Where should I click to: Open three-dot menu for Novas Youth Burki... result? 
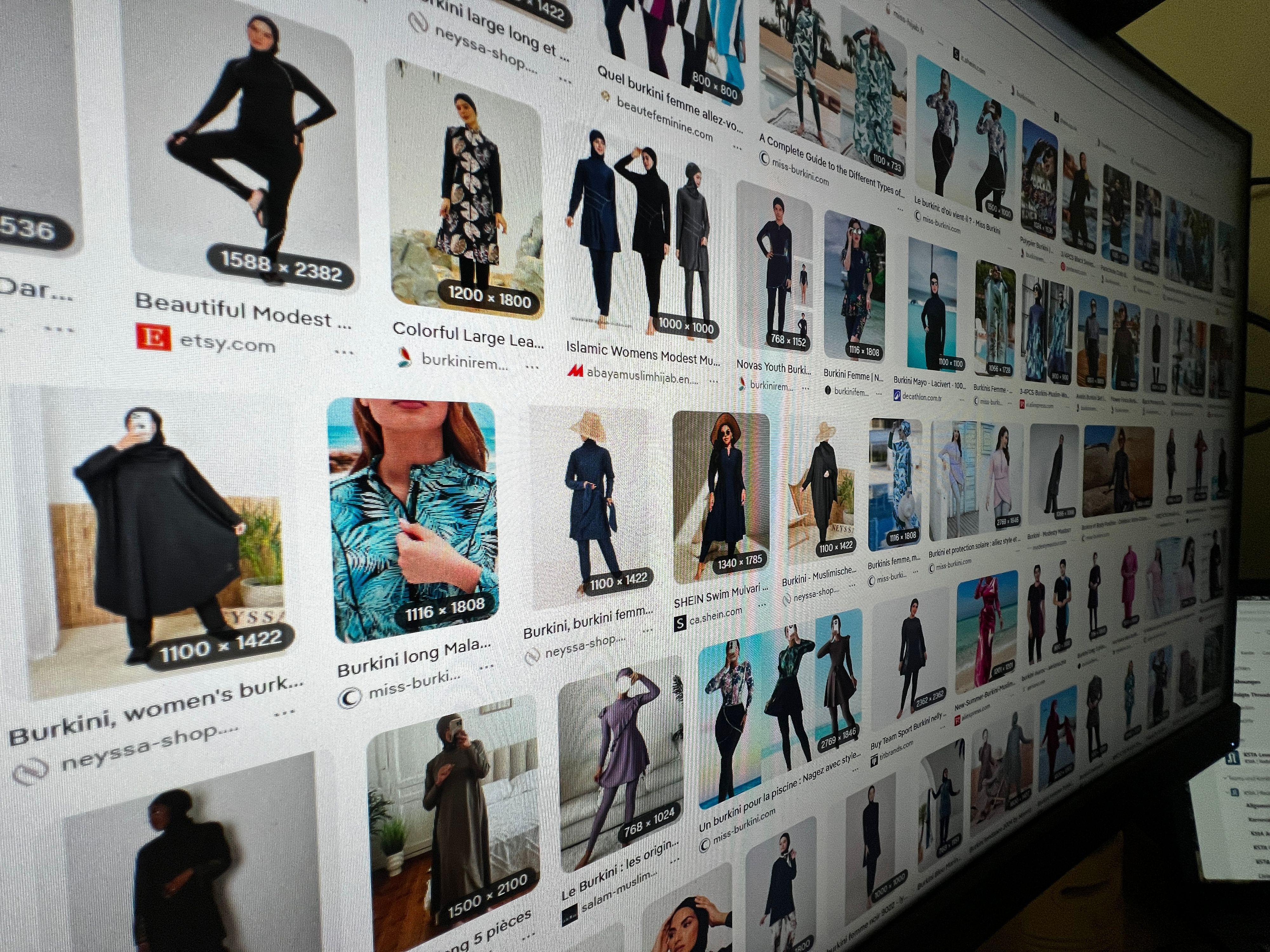tap(805, 388)
